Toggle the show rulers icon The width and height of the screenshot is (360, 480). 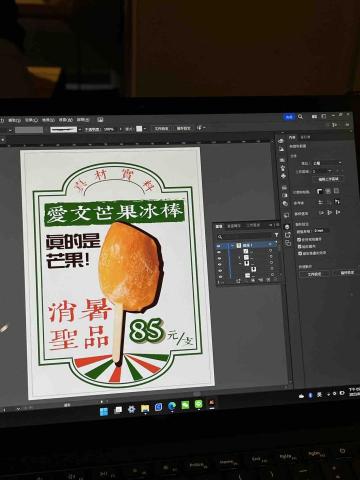pyautogui.click(x=320, y=191)
